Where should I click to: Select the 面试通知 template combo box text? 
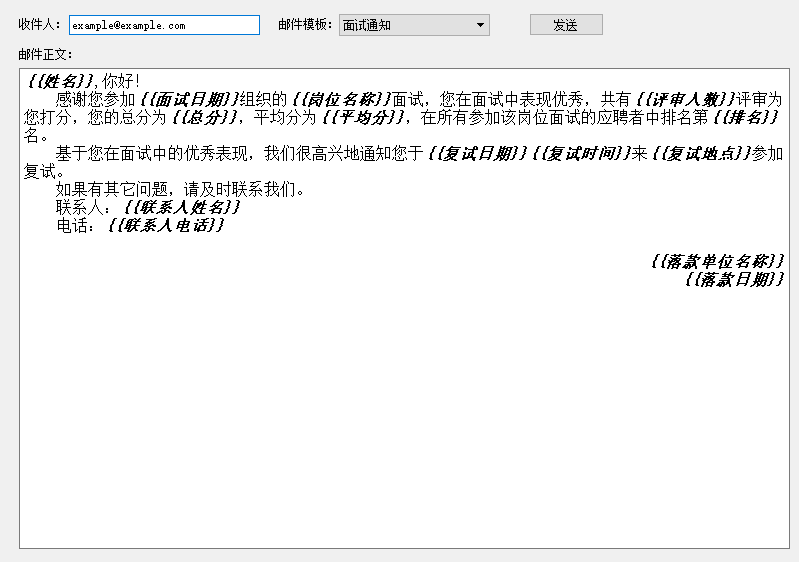[405, 25]
